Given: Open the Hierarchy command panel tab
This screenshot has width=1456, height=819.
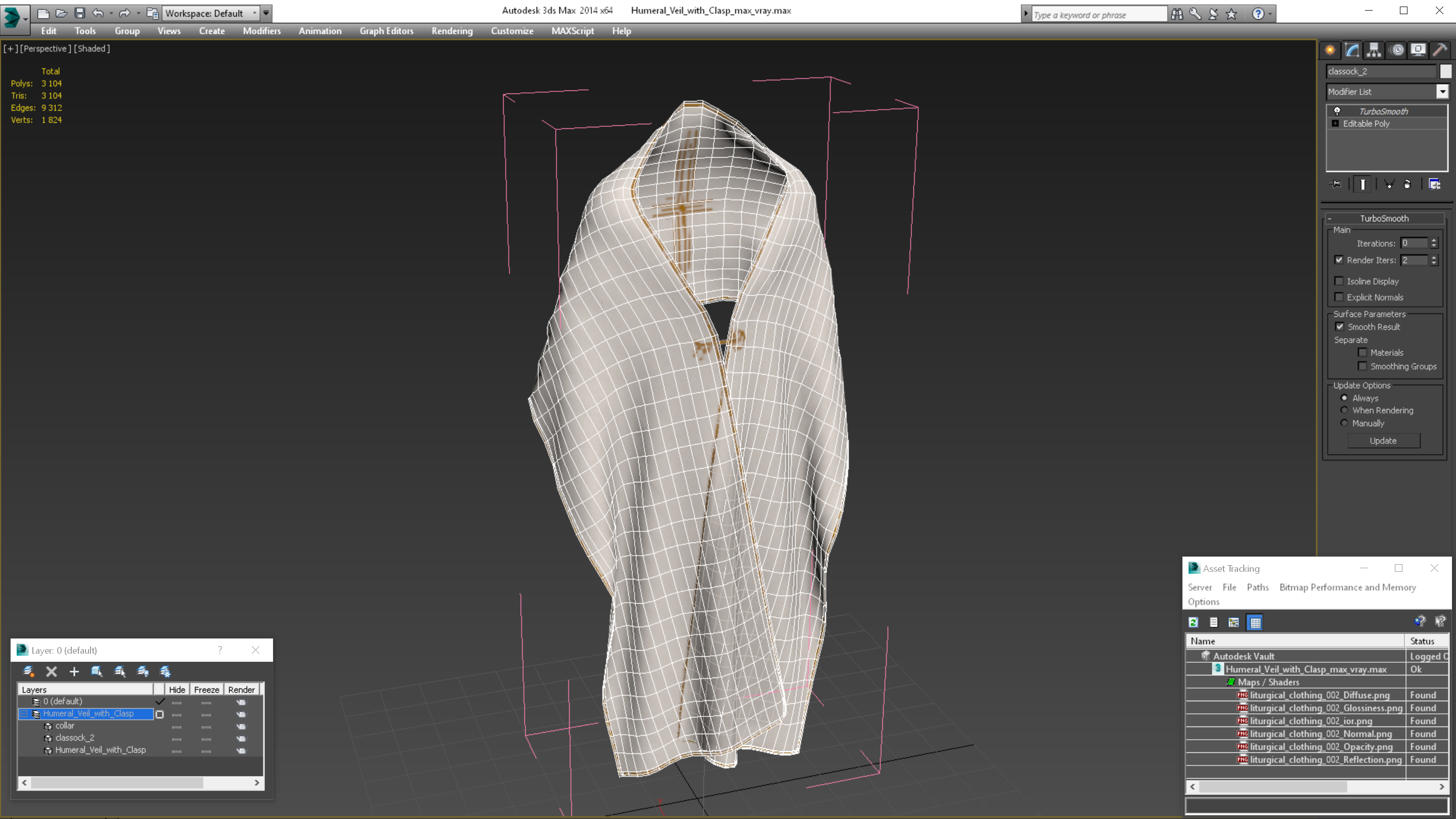Looking at the screenshot, I should click(1374, 50).
